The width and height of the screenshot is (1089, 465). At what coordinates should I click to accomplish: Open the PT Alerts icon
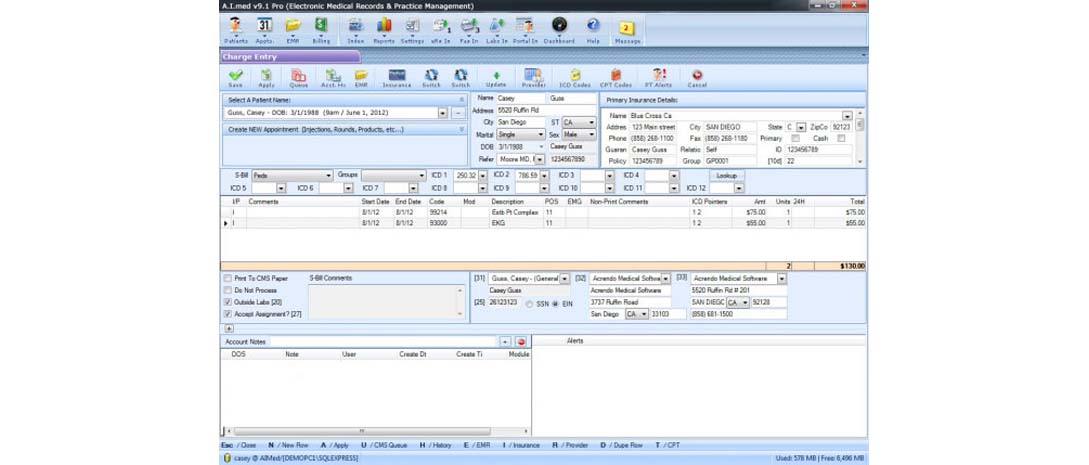coord(658,77)
